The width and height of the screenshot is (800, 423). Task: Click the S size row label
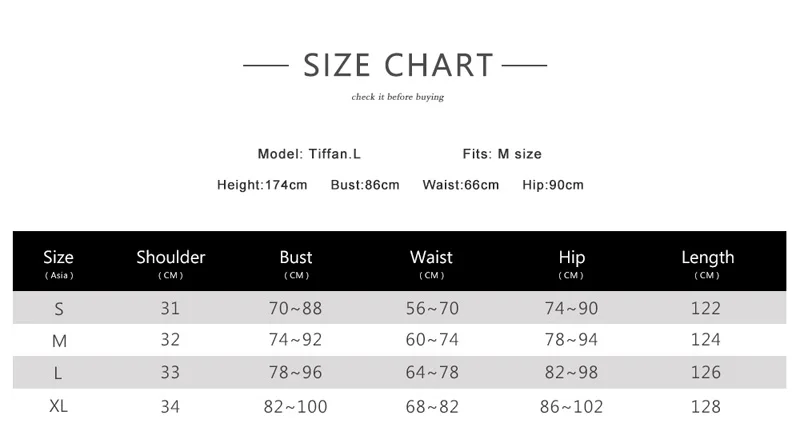pos(59,309)
